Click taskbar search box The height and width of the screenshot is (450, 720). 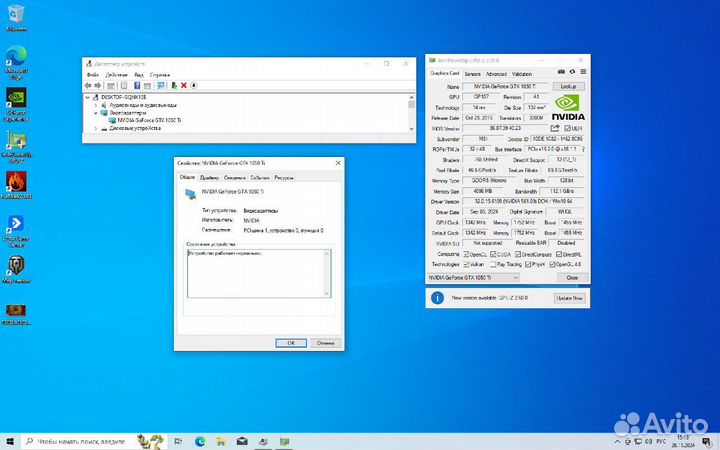click(94, 441)
